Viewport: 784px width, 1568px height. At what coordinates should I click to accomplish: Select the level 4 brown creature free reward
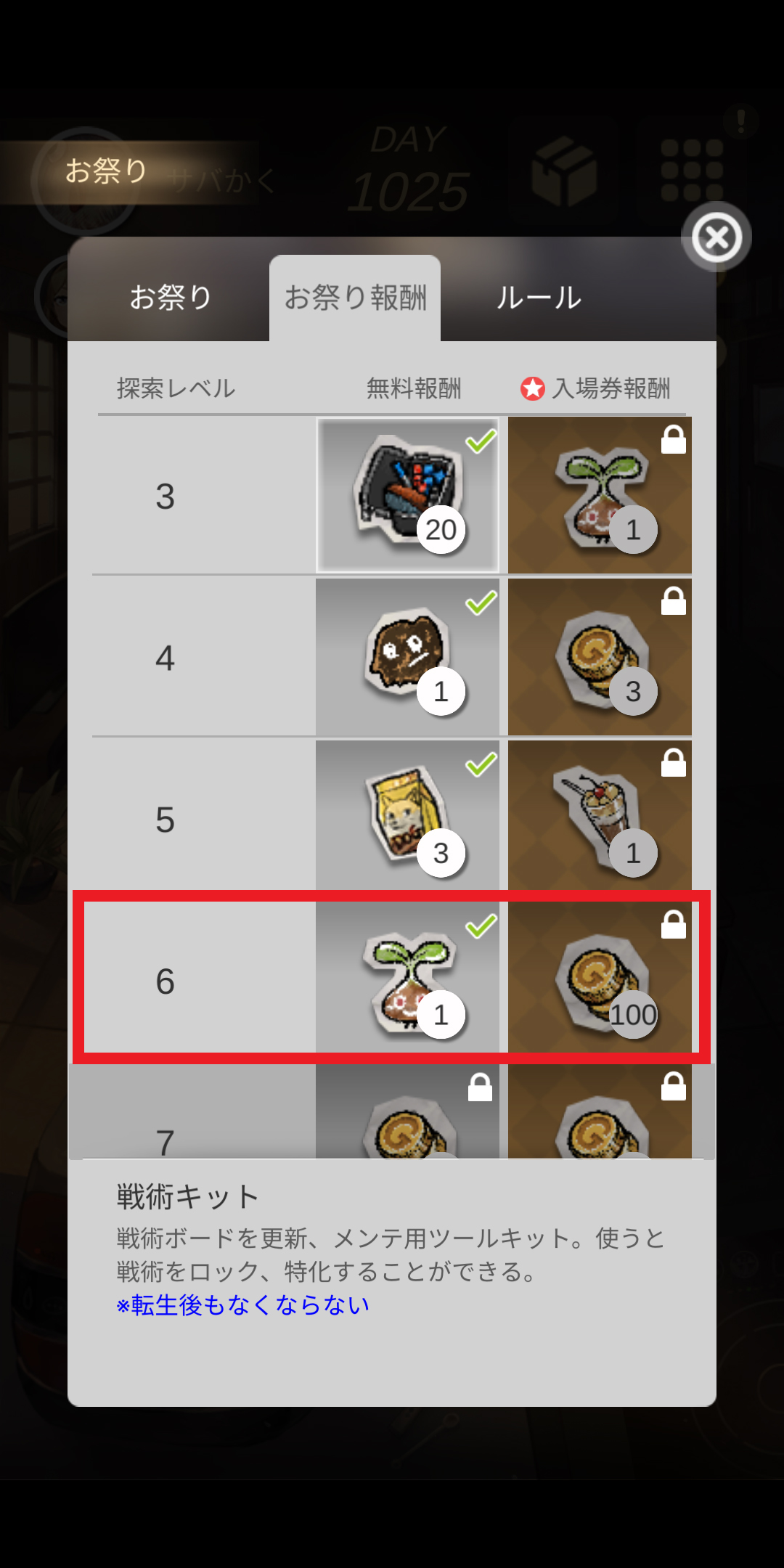point(407,657)
